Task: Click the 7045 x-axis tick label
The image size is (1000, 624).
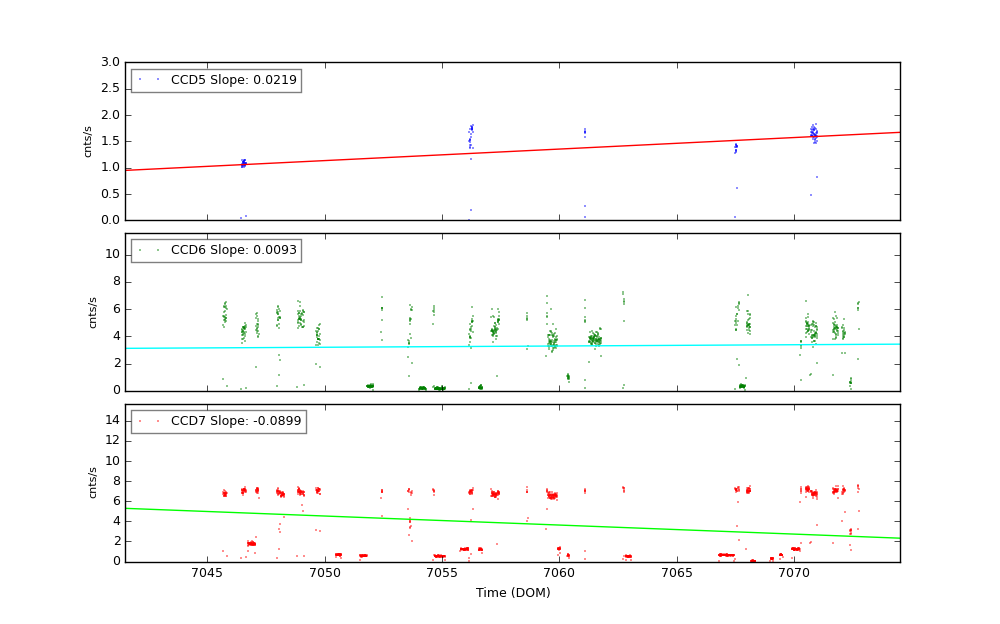Action: [207, 574]
